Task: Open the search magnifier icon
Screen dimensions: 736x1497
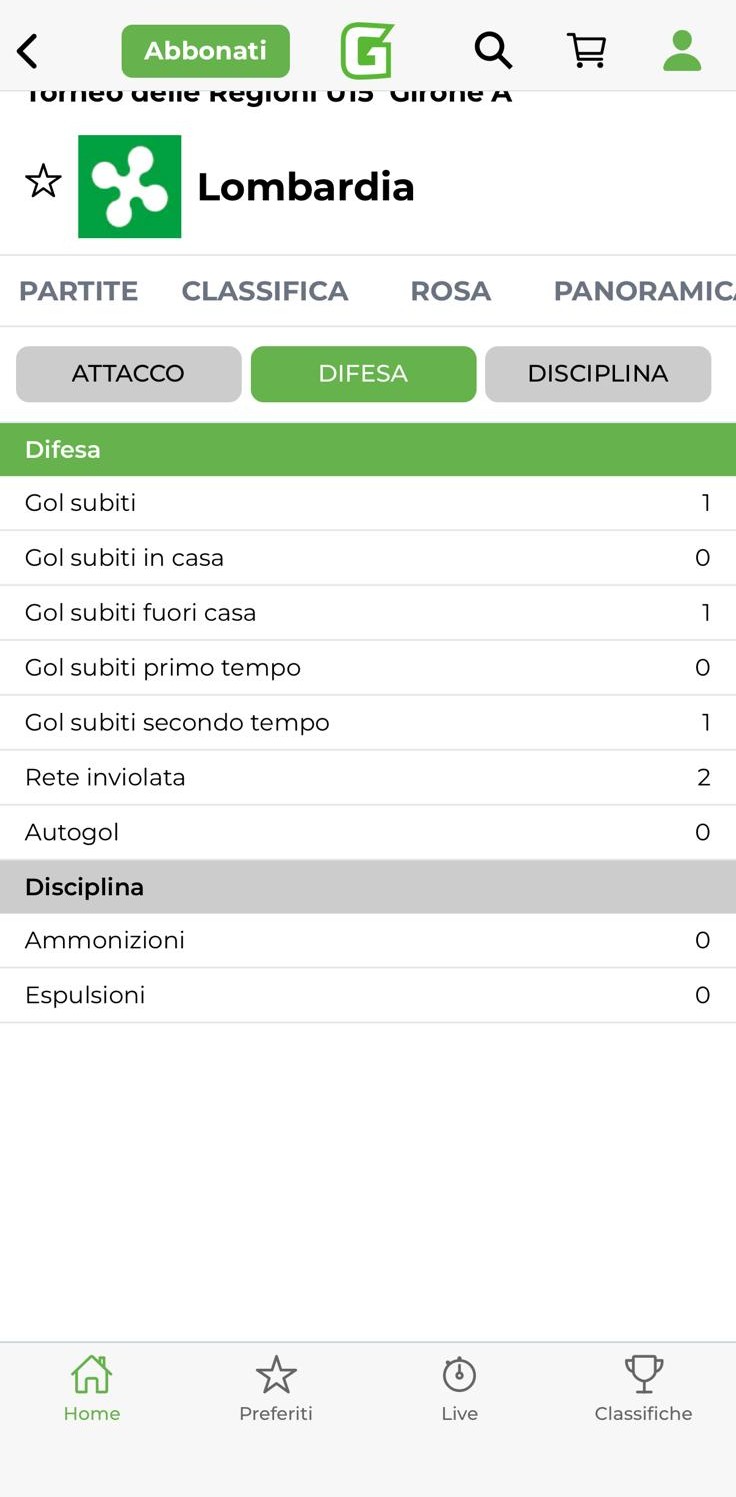Action: coord(492,50)
